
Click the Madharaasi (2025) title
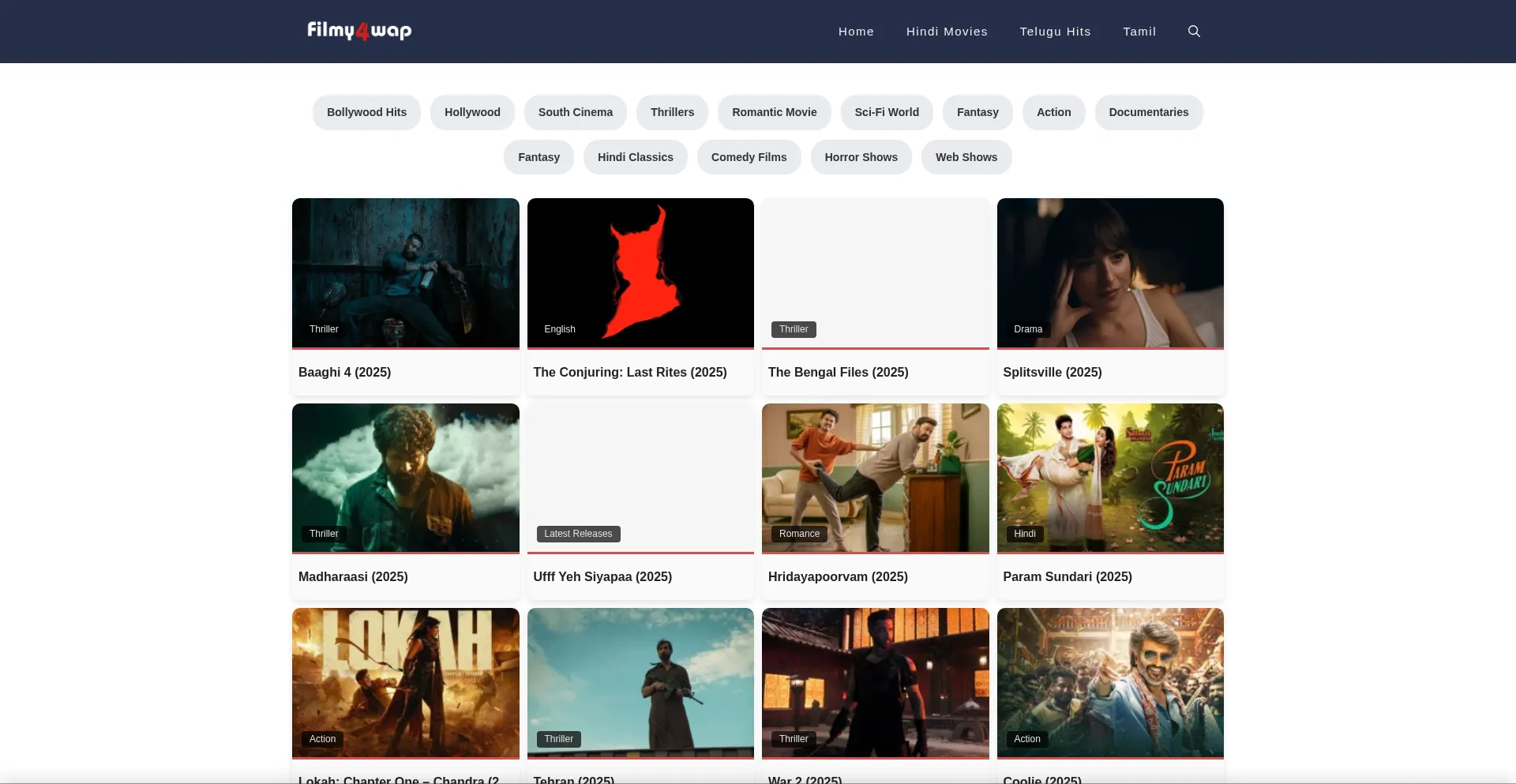pyautogui.click(x=353, y=576)
